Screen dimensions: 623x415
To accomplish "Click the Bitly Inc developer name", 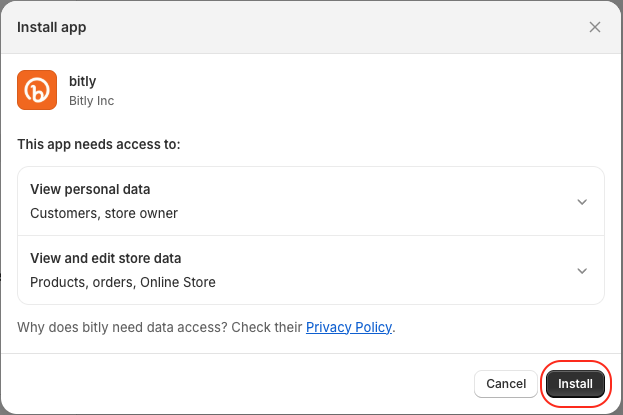I will [91, 101].
